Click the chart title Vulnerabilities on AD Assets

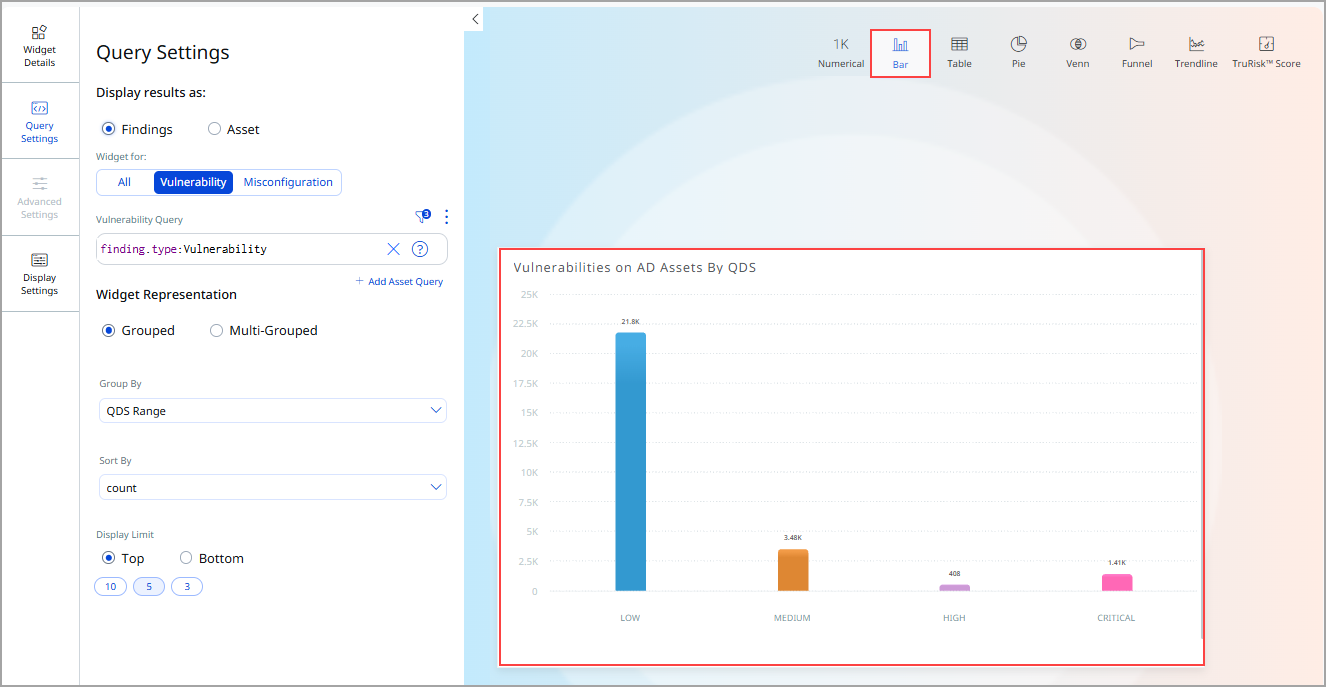click(x=635, y=268)
